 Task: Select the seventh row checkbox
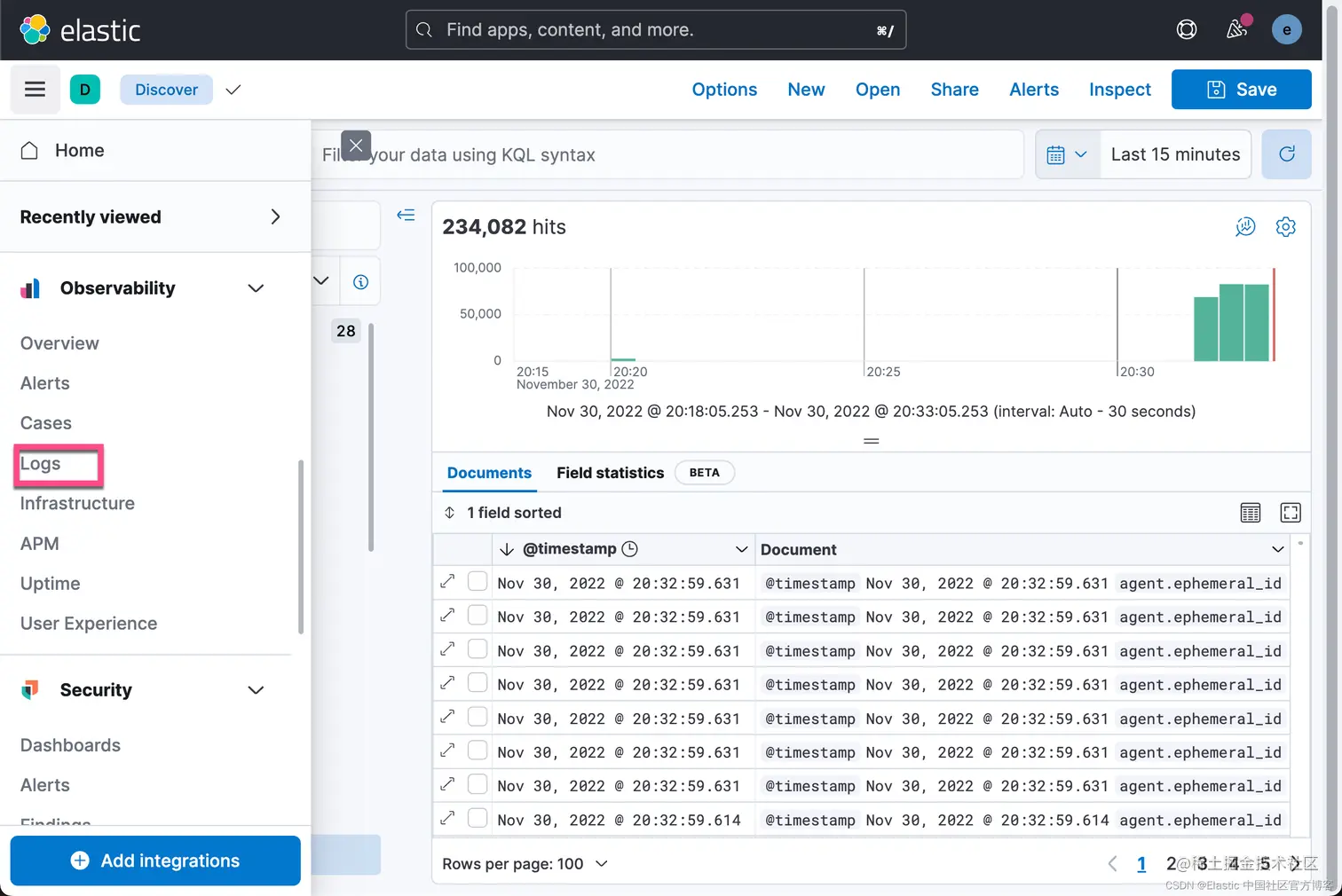click(x=478, y=783)
